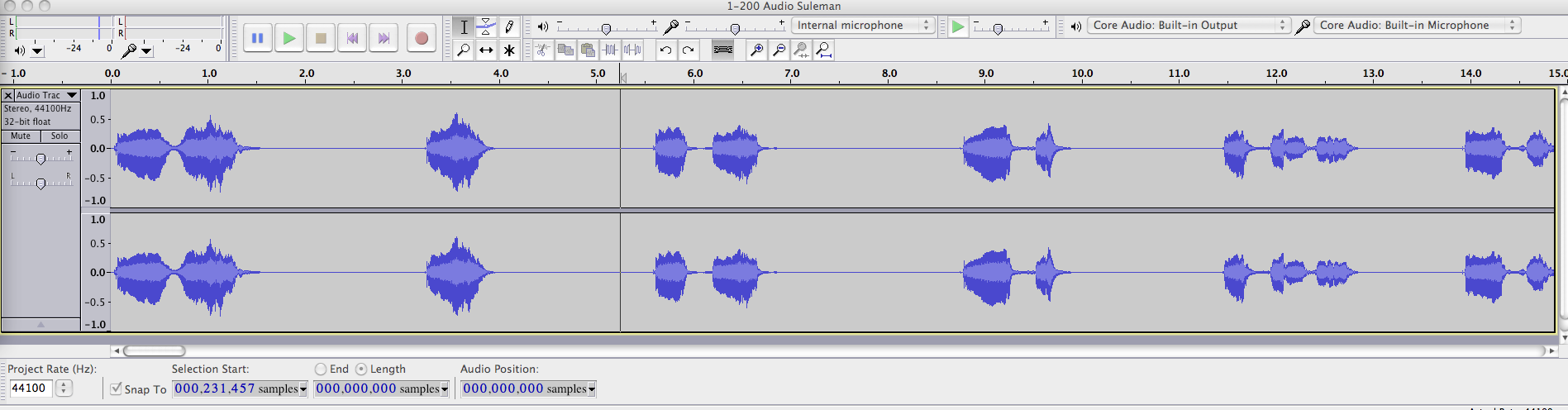Toggle the Snap To checkbox
The image size is (1568, 410).
pyautogui.click(x=117, y=389)
